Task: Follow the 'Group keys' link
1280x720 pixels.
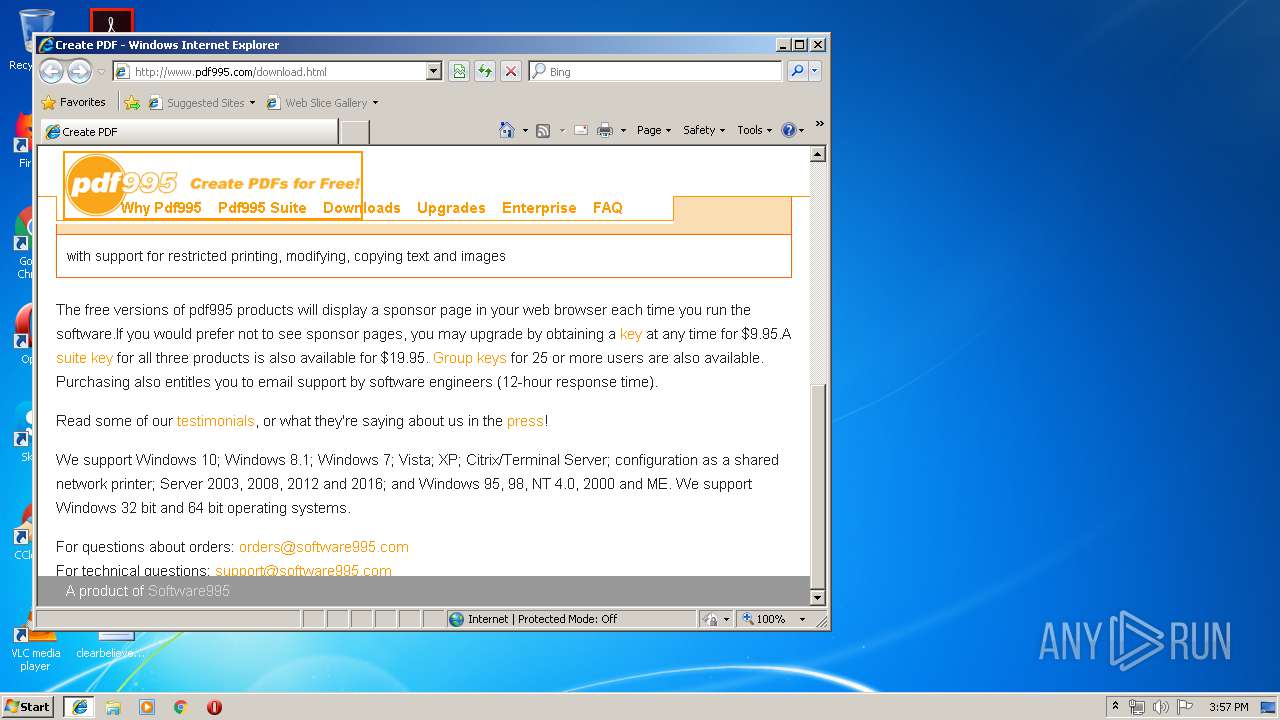Action: tap(469, 358)
